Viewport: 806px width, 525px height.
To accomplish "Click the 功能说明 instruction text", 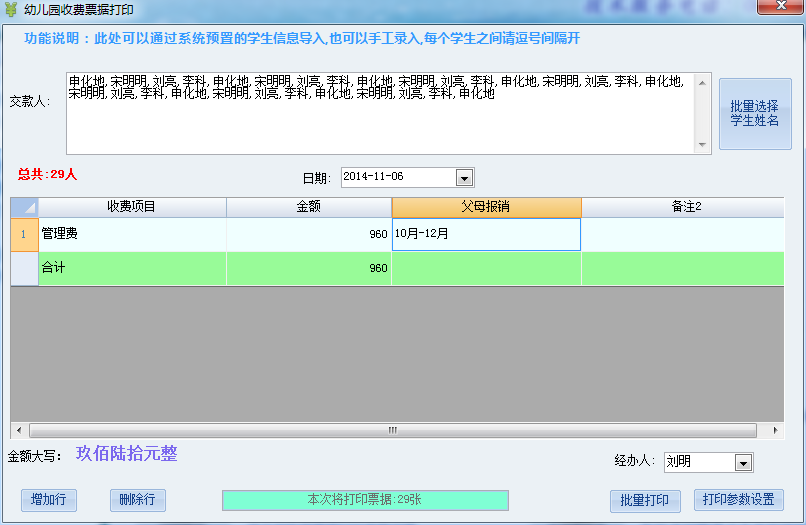I will [x=302, y=39].
